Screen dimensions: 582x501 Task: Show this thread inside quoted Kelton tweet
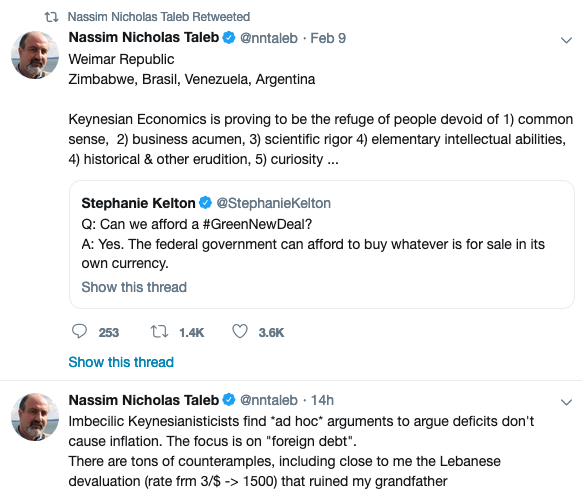click(134, 287)
